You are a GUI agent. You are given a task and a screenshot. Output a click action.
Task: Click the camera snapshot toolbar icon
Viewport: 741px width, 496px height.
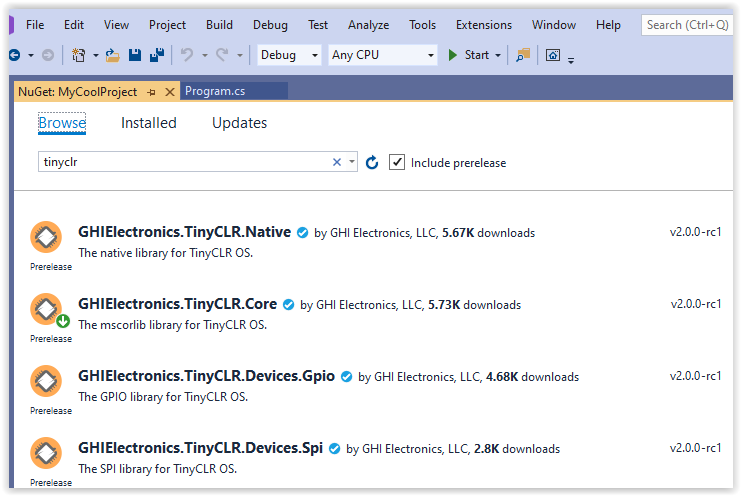click(x=553, y=55)
